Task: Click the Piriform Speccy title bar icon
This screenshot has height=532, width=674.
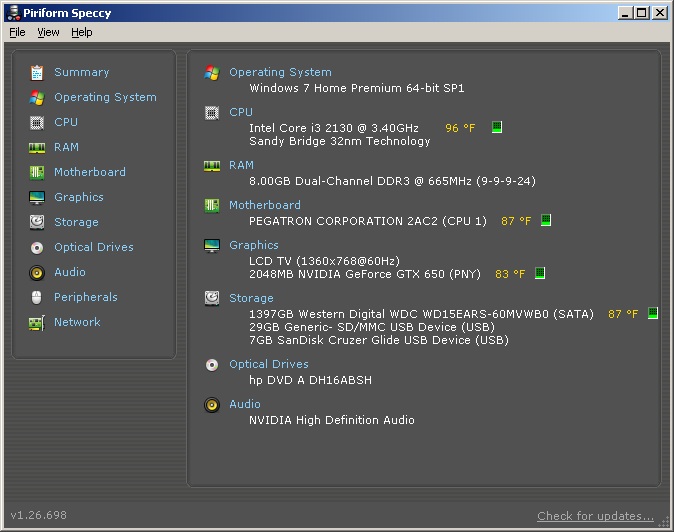Action: pos(14,13)
